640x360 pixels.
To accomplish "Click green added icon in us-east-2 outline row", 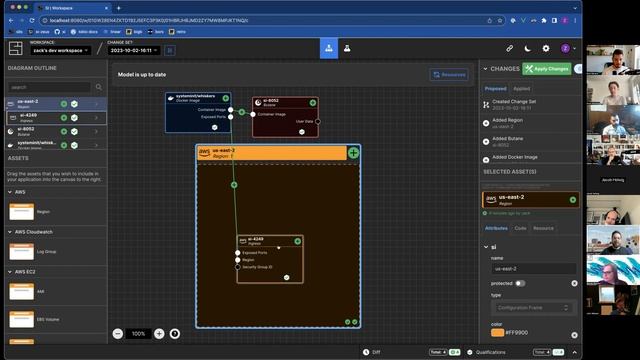I will pyautogui.click(x=64, y=104).
